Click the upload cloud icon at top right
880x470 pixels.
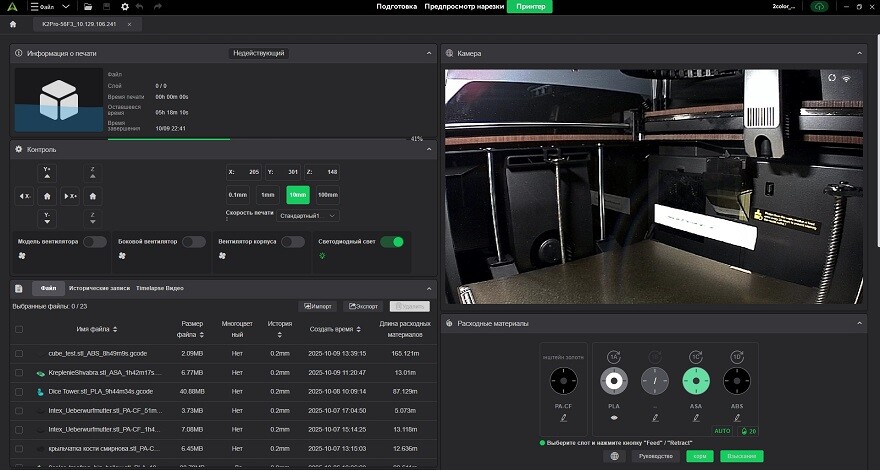point(821,7)
